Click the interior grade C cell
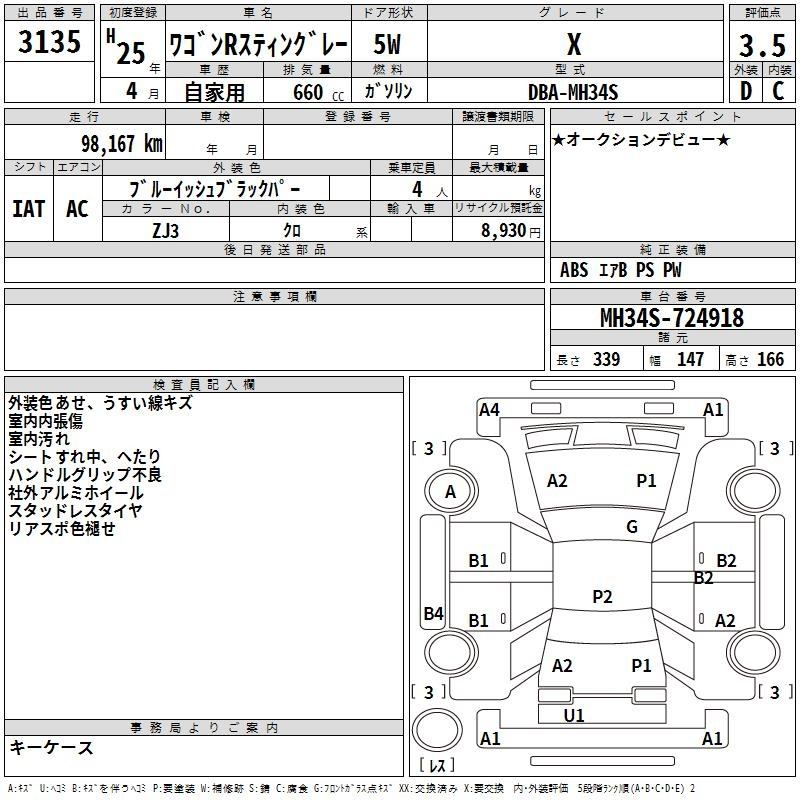 [x=778, y=91]
